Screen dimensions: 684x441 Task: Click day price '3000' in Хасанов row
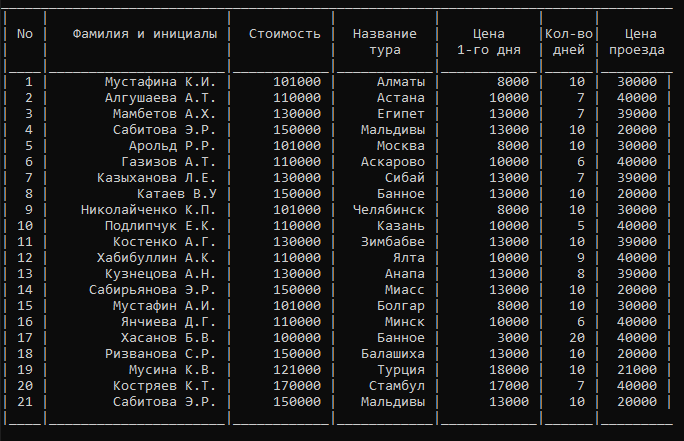click(513, 338)
